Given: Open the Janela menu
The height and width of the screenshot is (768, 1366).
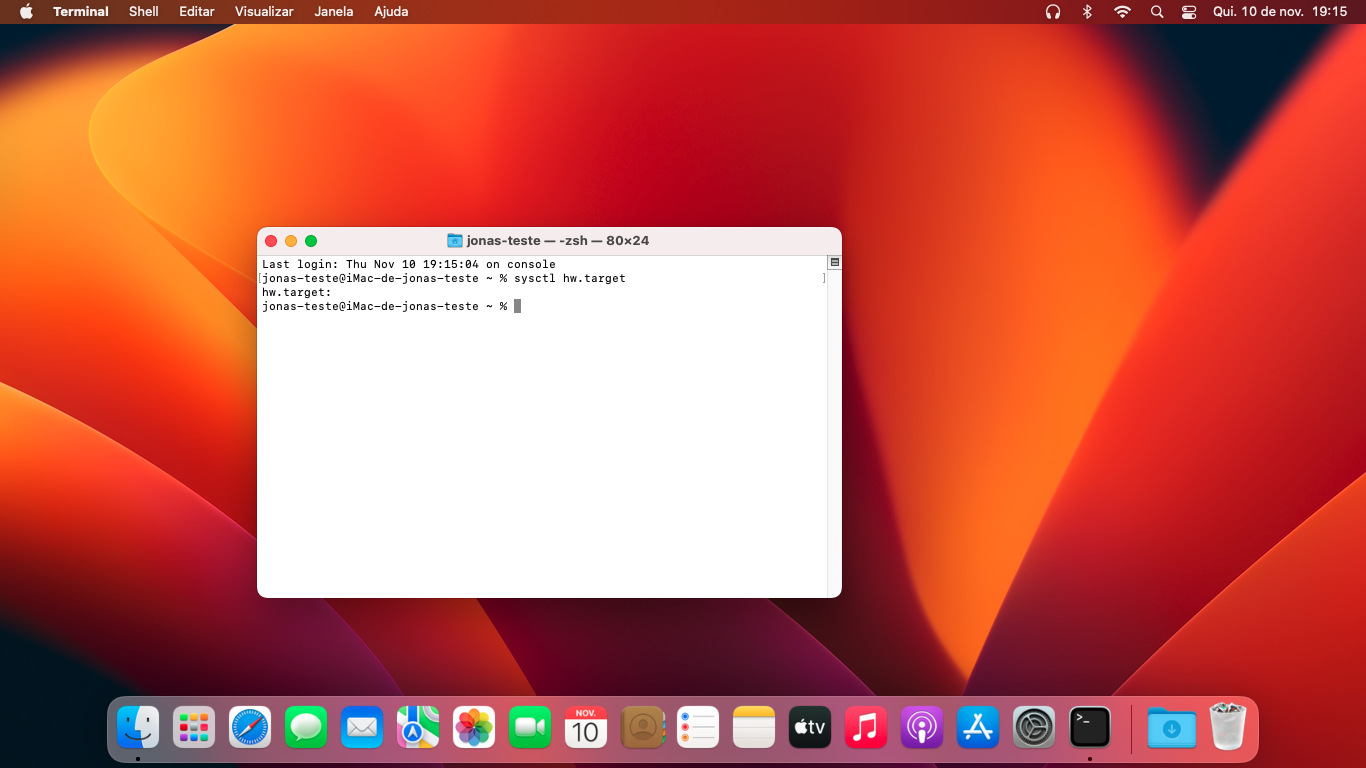Looking at the screenshot, I should 333,12.
